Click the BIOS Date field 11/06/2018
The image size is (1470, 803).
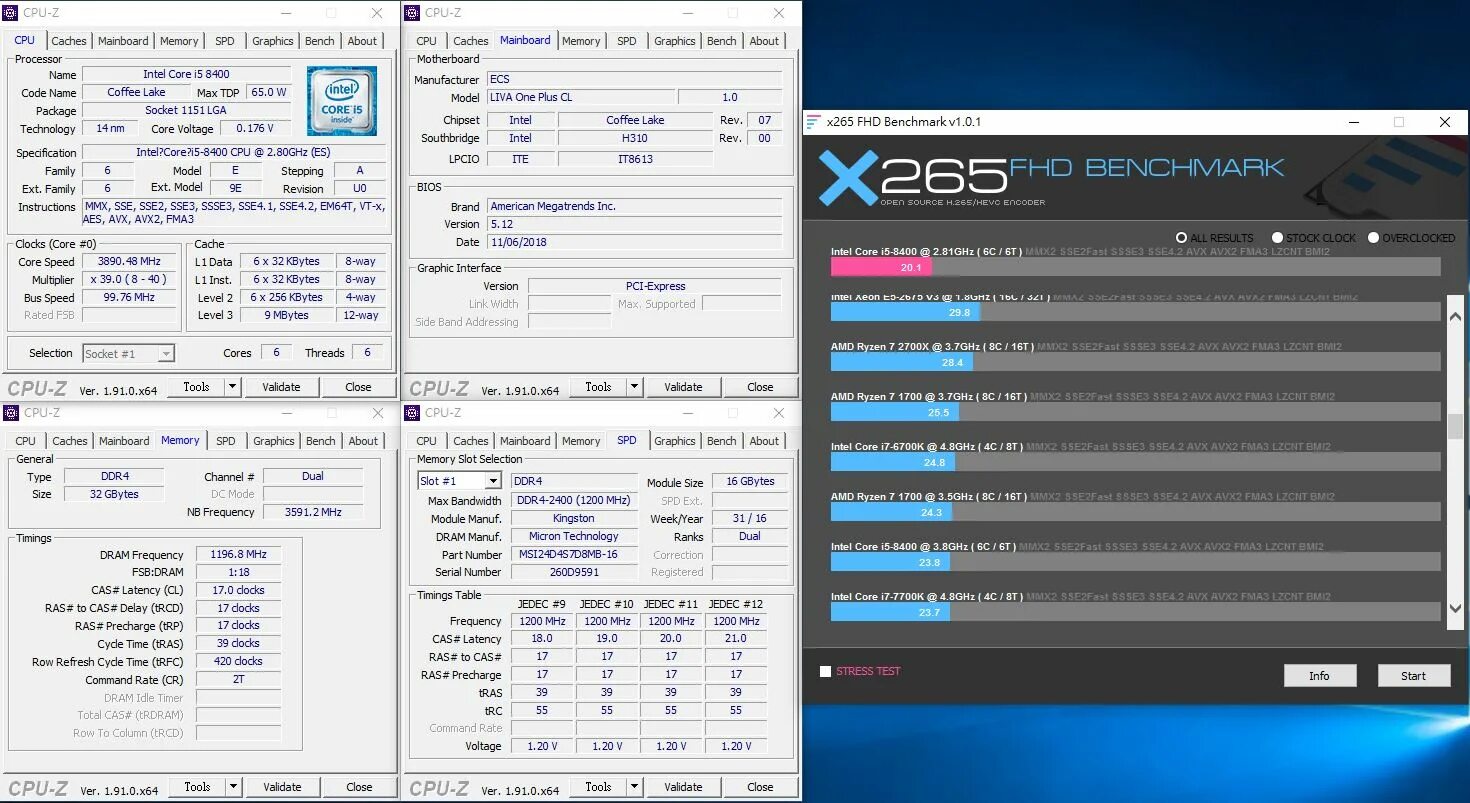(634, 242)
